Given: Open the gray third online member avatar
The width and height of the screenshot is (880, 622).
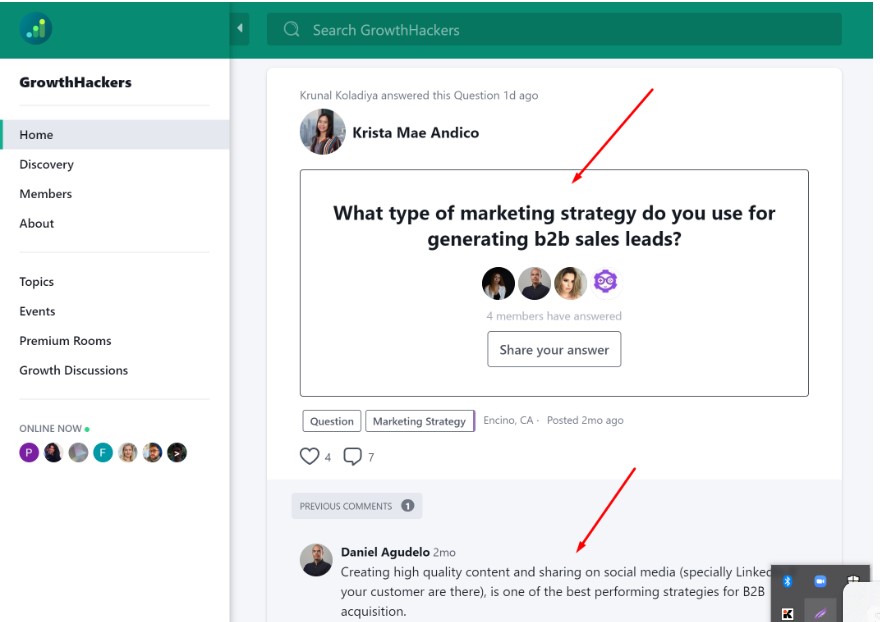Looking at the screenshot, I should (79, 452).
